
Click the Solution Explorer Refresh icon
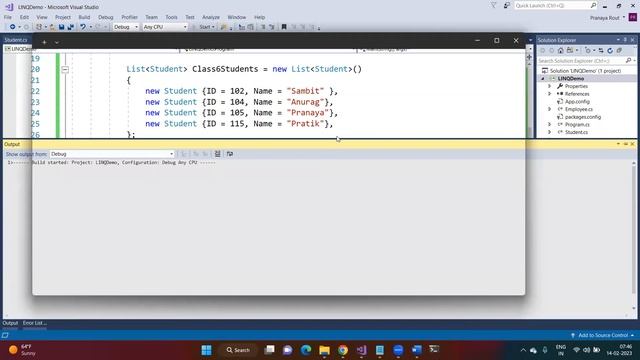click(x=610, y=51)
